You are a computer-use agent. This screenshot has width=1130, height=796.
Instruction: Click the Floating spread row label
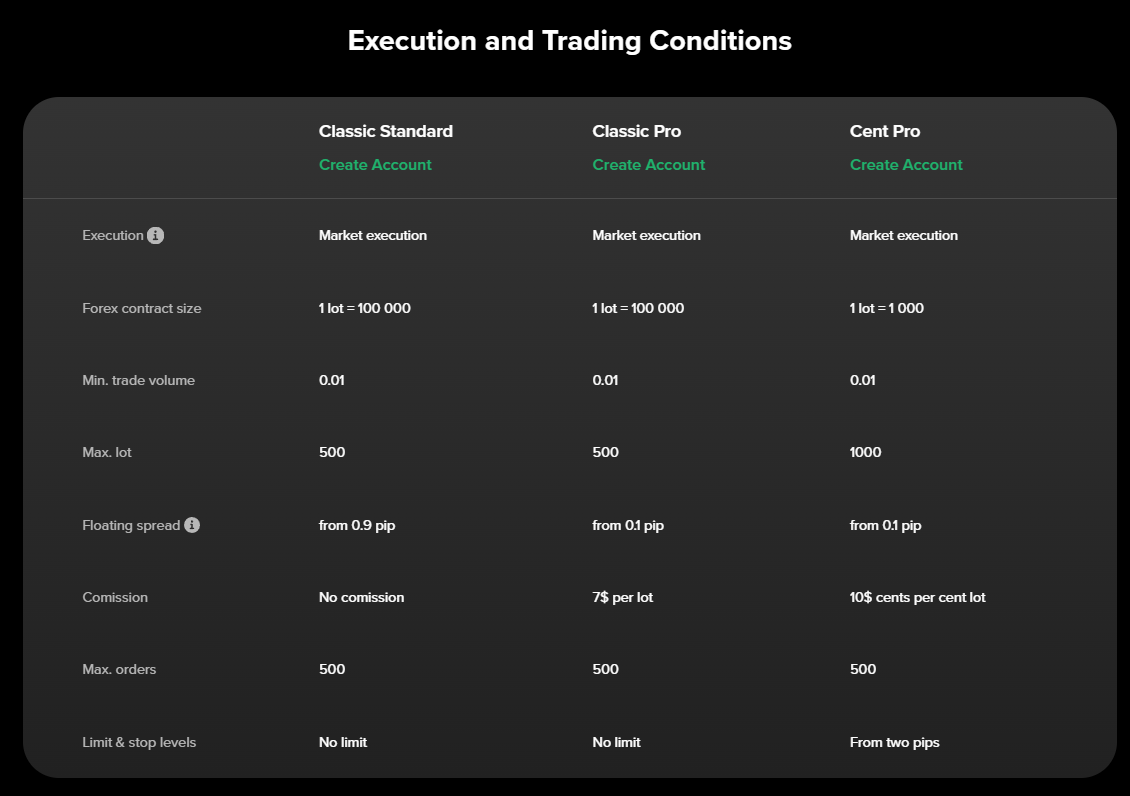coord(131,525)
